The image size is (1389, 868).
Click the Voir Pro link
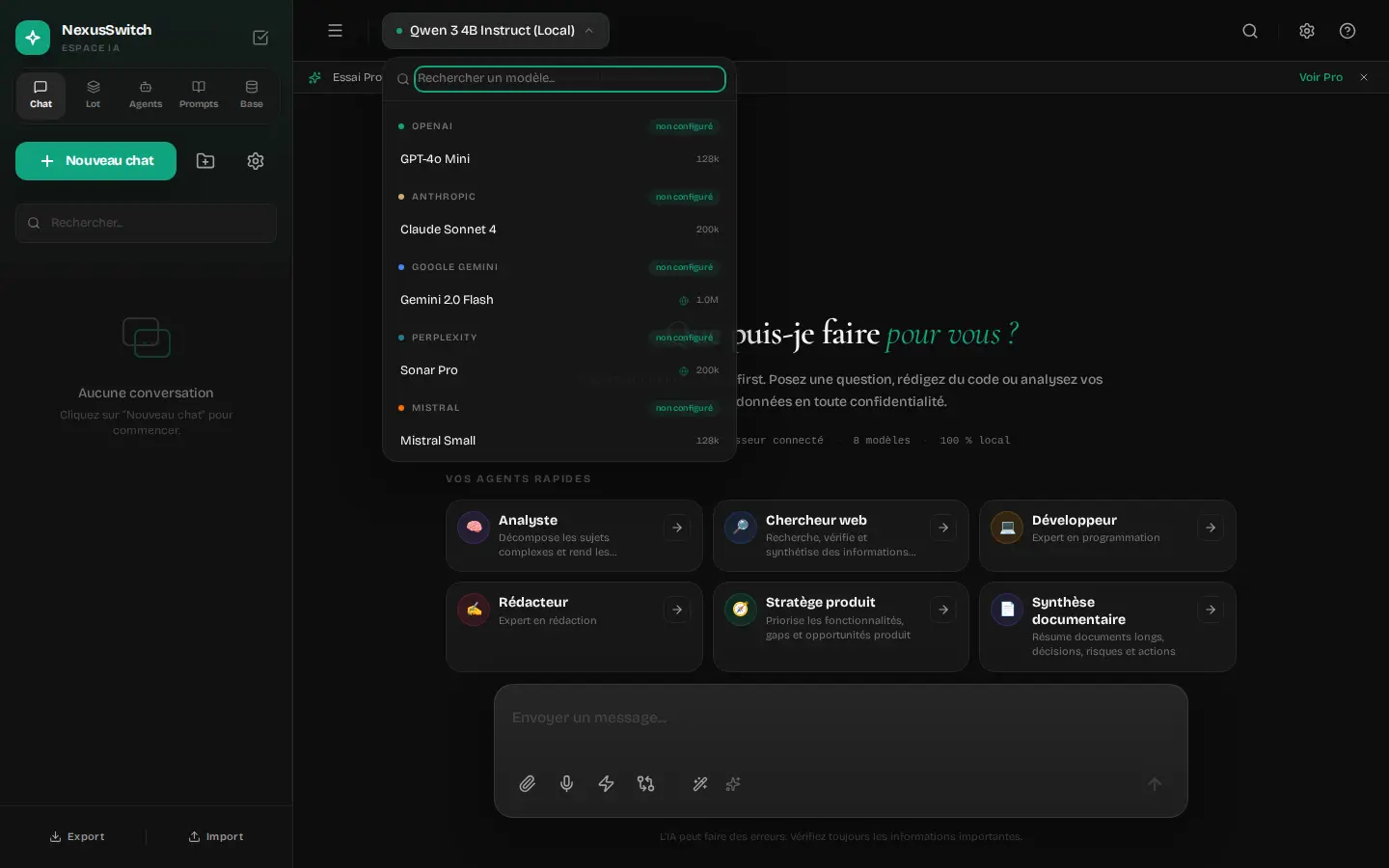1321,77
